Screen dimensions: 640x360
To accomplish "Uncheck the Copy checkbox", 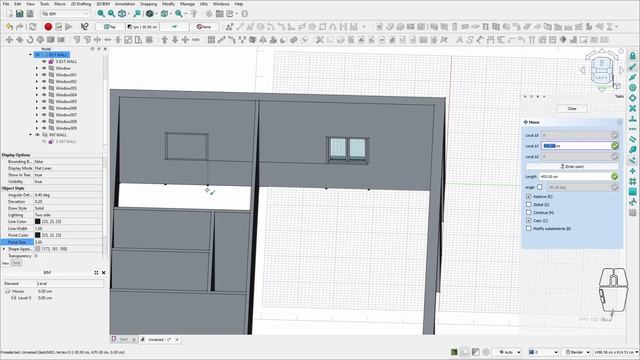I will (x=529, y=220).
